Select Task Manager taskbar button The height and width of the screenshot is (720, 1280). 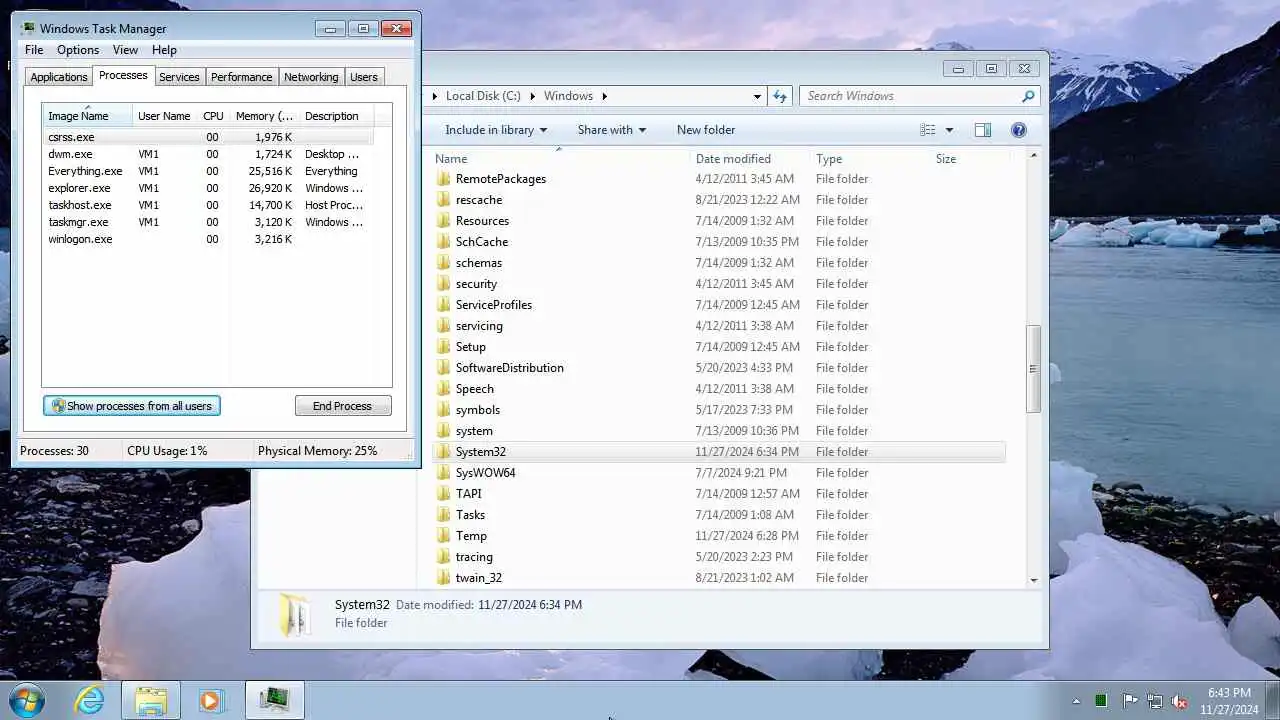274,700
